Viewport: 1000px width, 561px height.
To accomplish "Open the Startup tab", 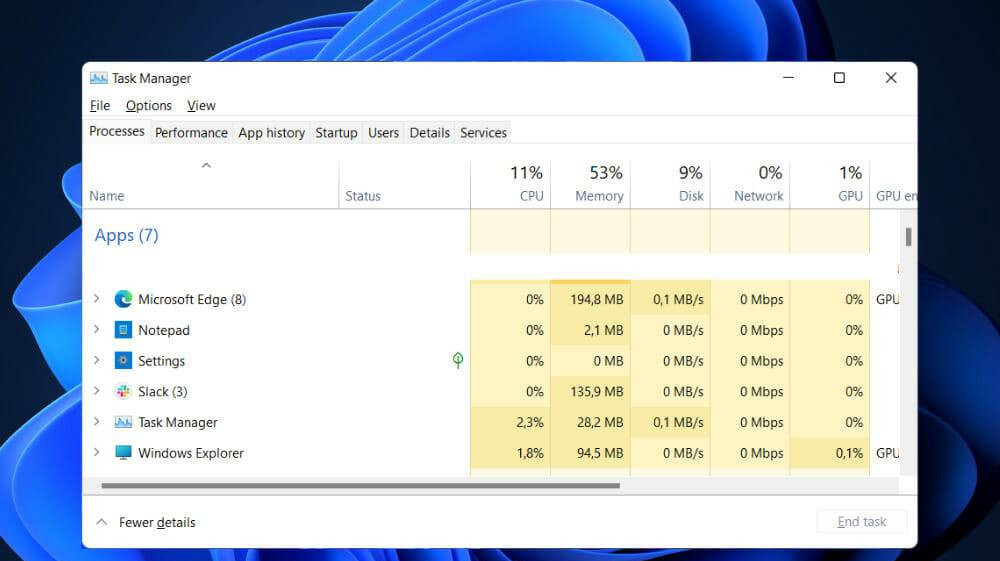I will tap(336, 133).
